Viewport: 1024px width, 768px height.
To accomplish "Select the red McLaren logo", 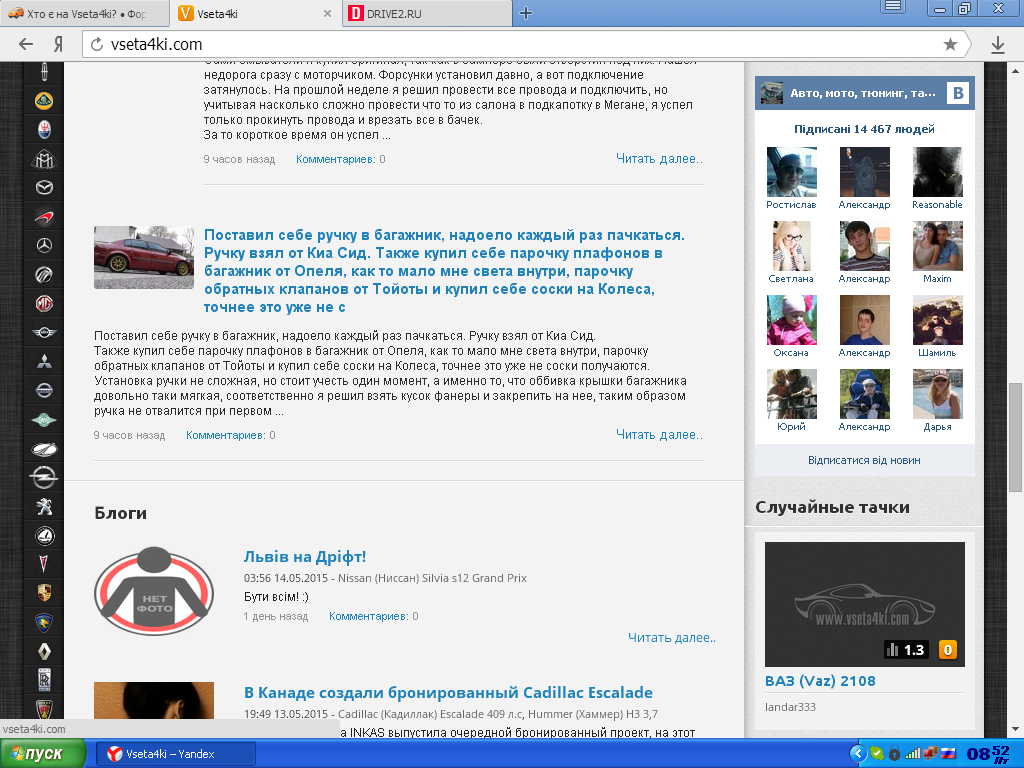I will 44,217.
